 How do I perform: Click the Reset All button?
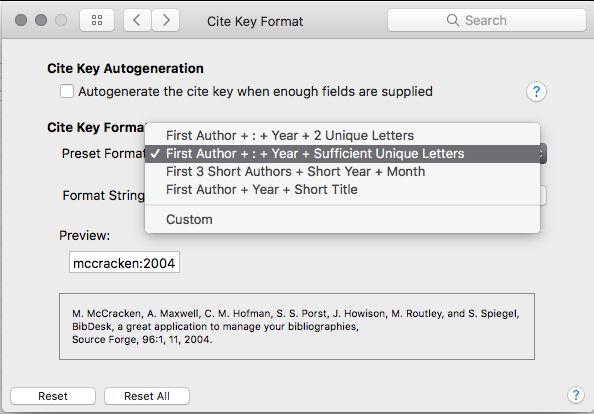click(147, 396)
